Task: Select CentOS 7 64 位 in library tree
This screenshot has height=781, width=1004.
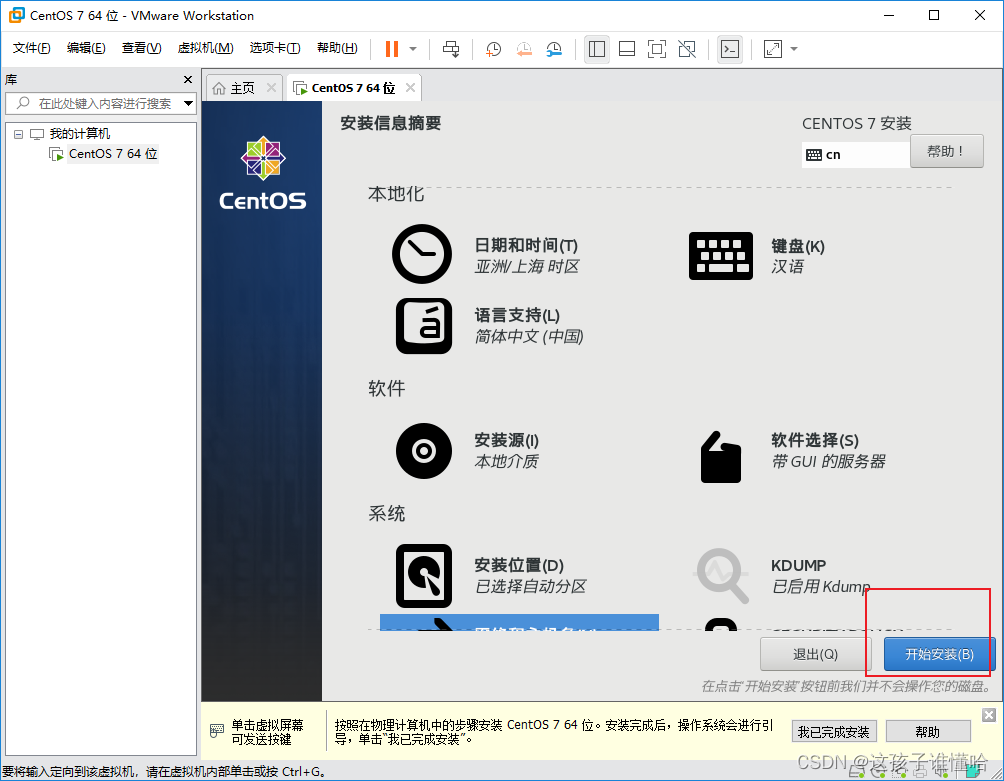Action: click(113, 154)
